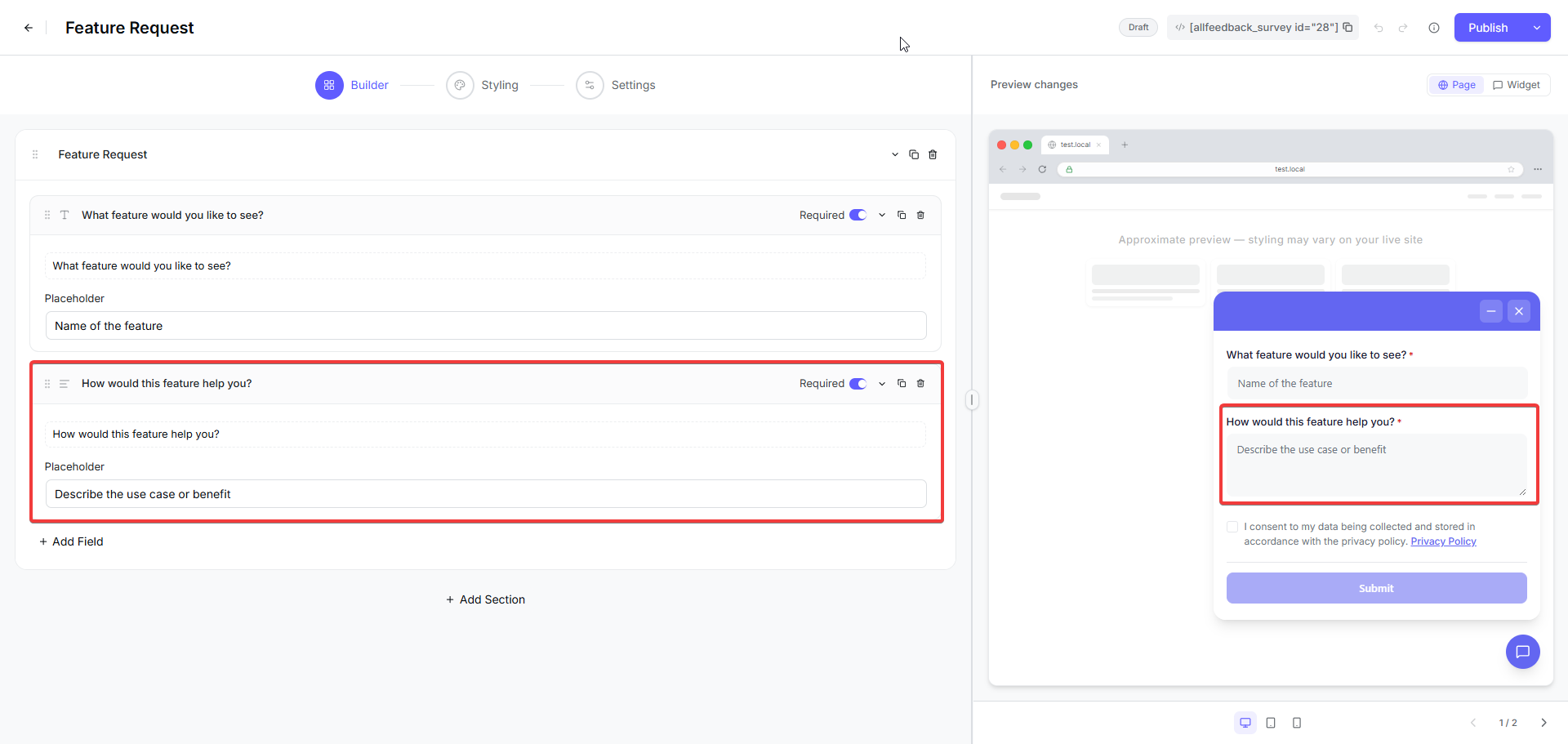1568x744 pixels.
Task: Click the paragraph text type icon
Action: pos(65,383)
